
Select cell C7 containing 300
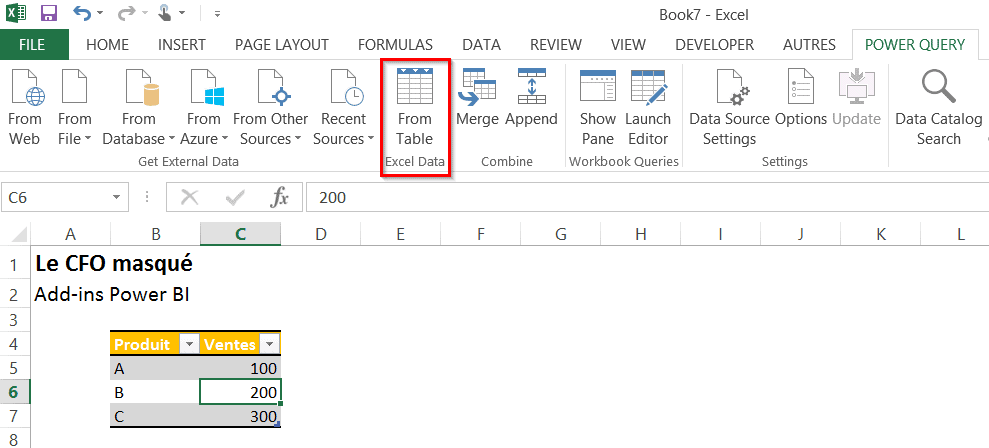click(x=240, y=417)
